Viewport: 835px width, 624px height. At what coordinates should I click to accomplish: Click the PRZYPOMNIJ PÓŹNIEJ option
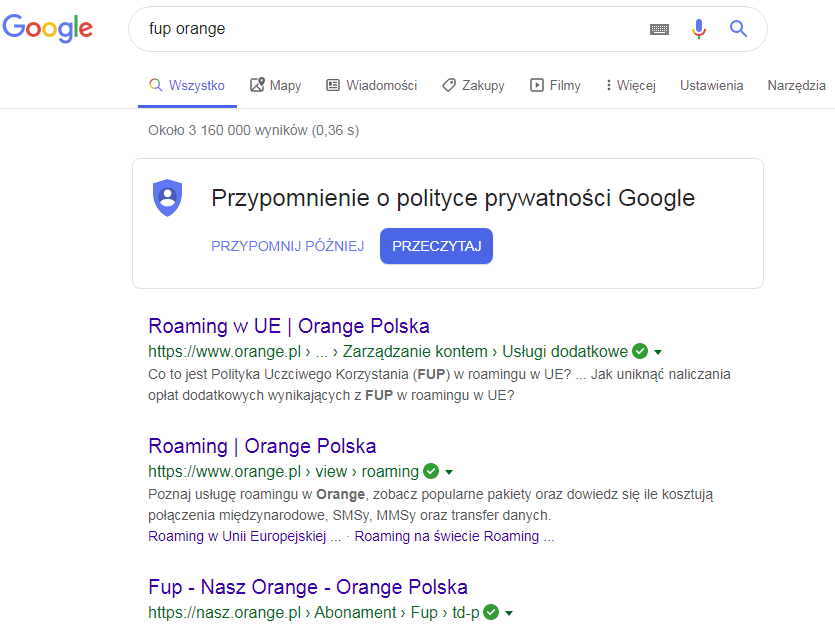pos(287,246)
